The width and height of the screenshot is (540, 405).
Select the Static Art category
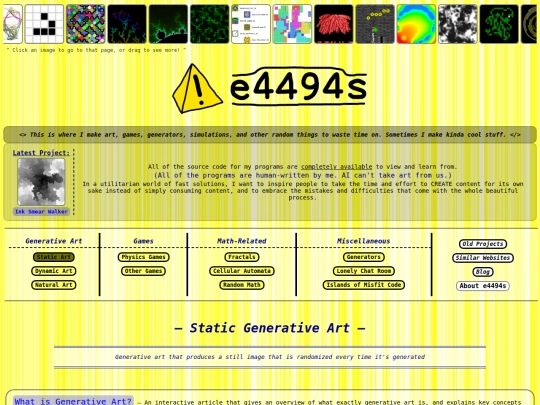tap(54, 257)
